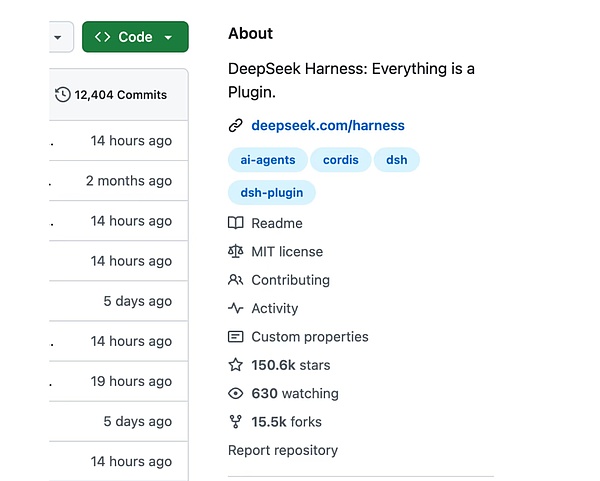The width and height of the screenshot is (600, 481).
Task: Open the Custom properties link
Action: pos(310,337)
